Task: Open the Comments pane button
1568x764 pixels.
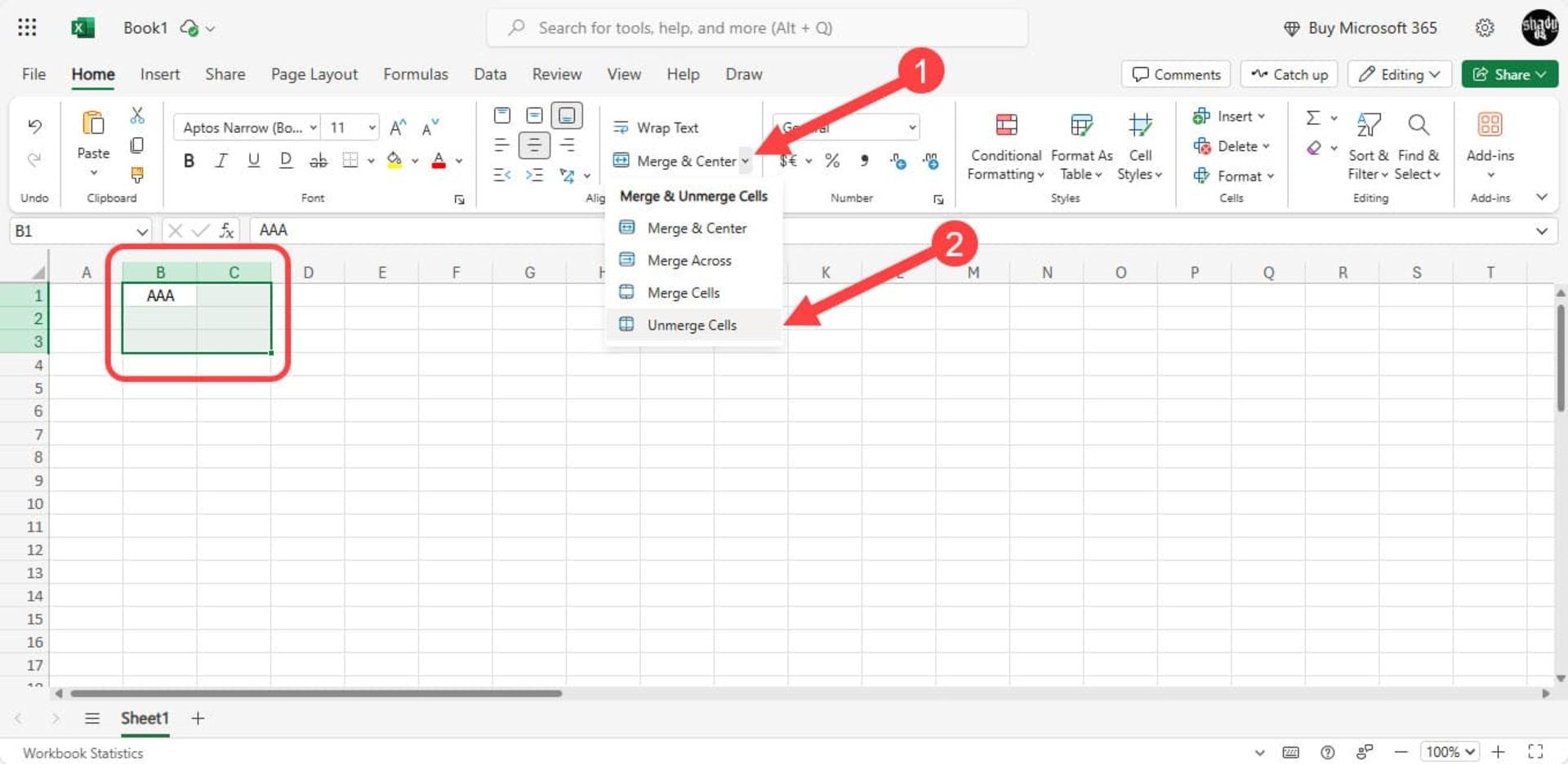Action: tap(1176, 74)
